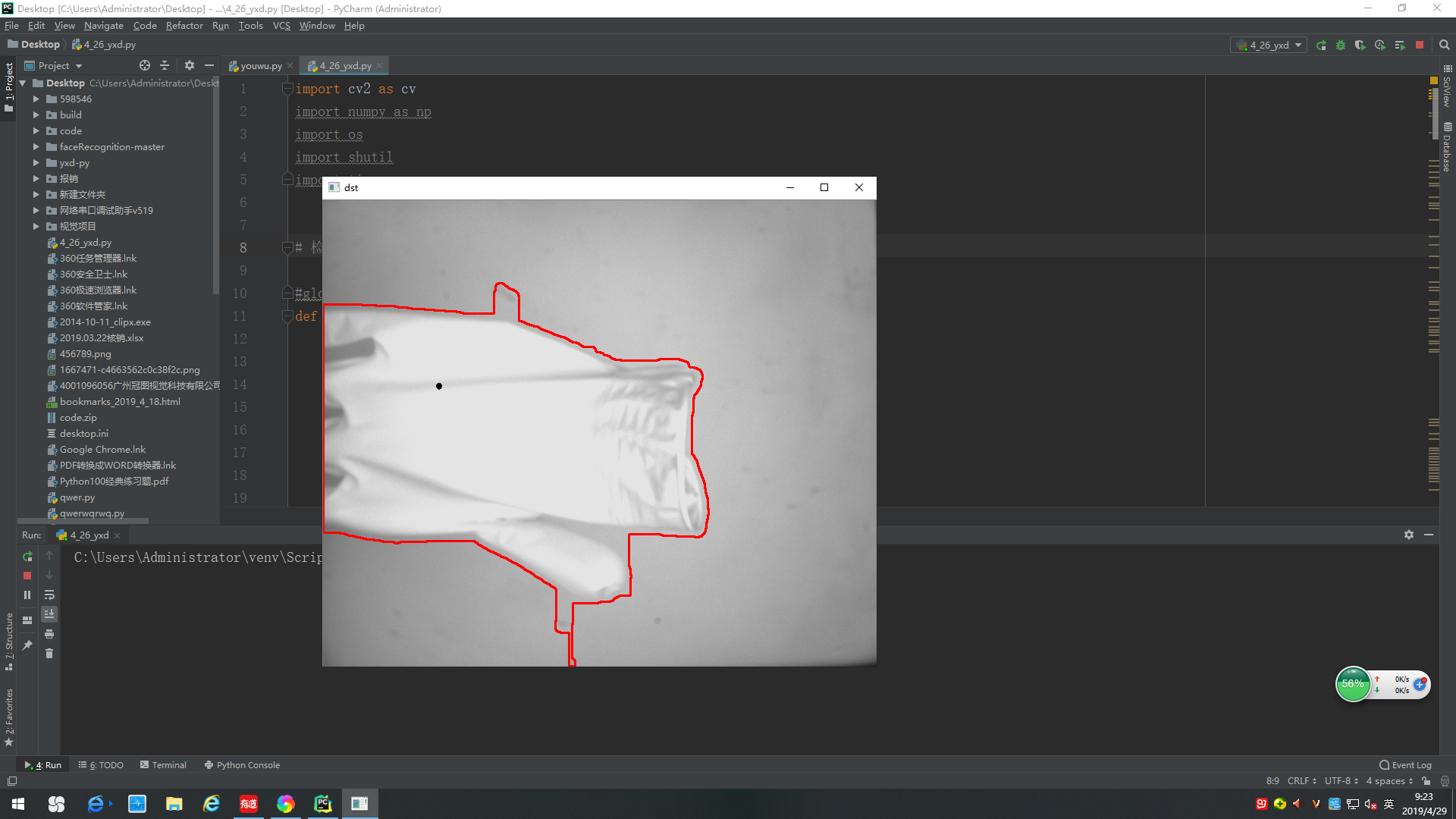Screen dimensions: 1456x819
Task: Open the Refactor menu
Action: point(184,26)
